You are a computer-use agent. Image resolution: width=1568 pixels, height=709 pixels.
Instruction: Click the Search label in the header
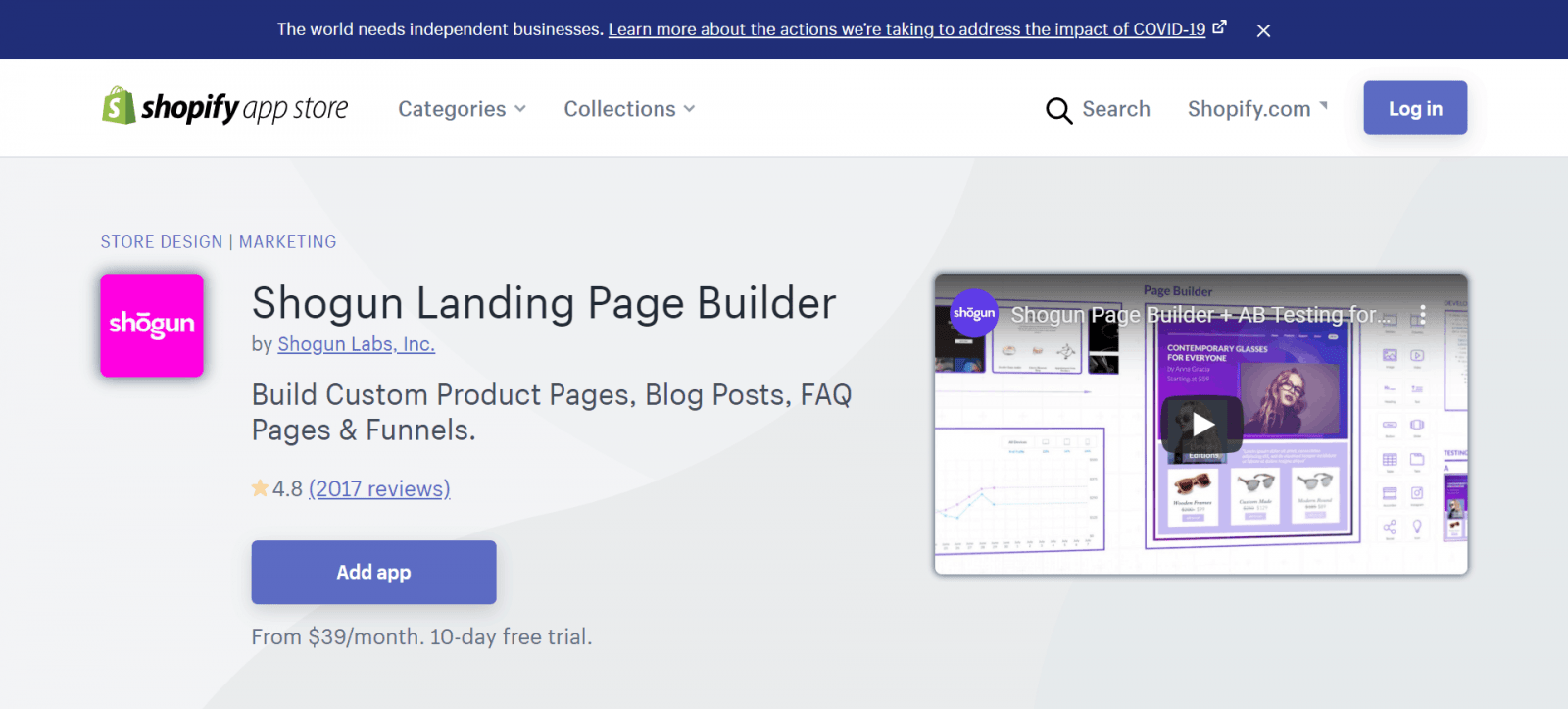pyautogui.click(x=1116, y=109)
